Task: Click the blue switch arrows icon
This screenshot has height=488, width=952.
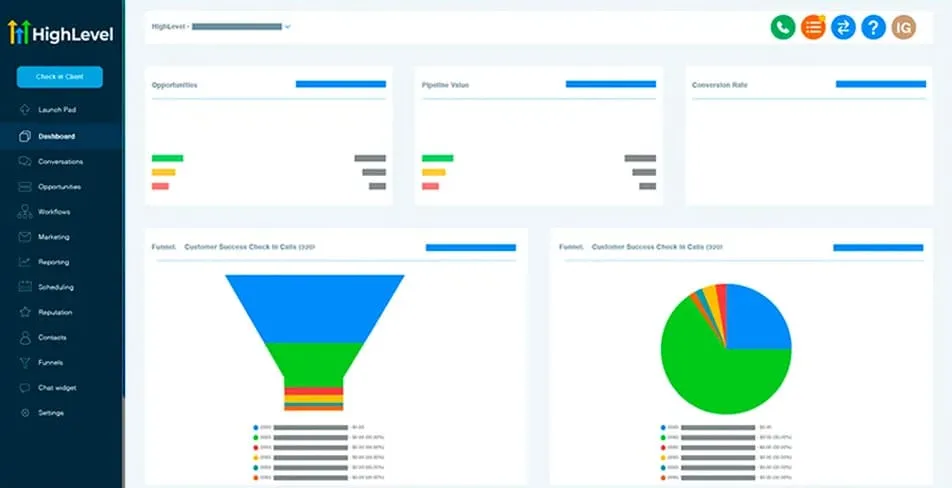Action: 844,28
